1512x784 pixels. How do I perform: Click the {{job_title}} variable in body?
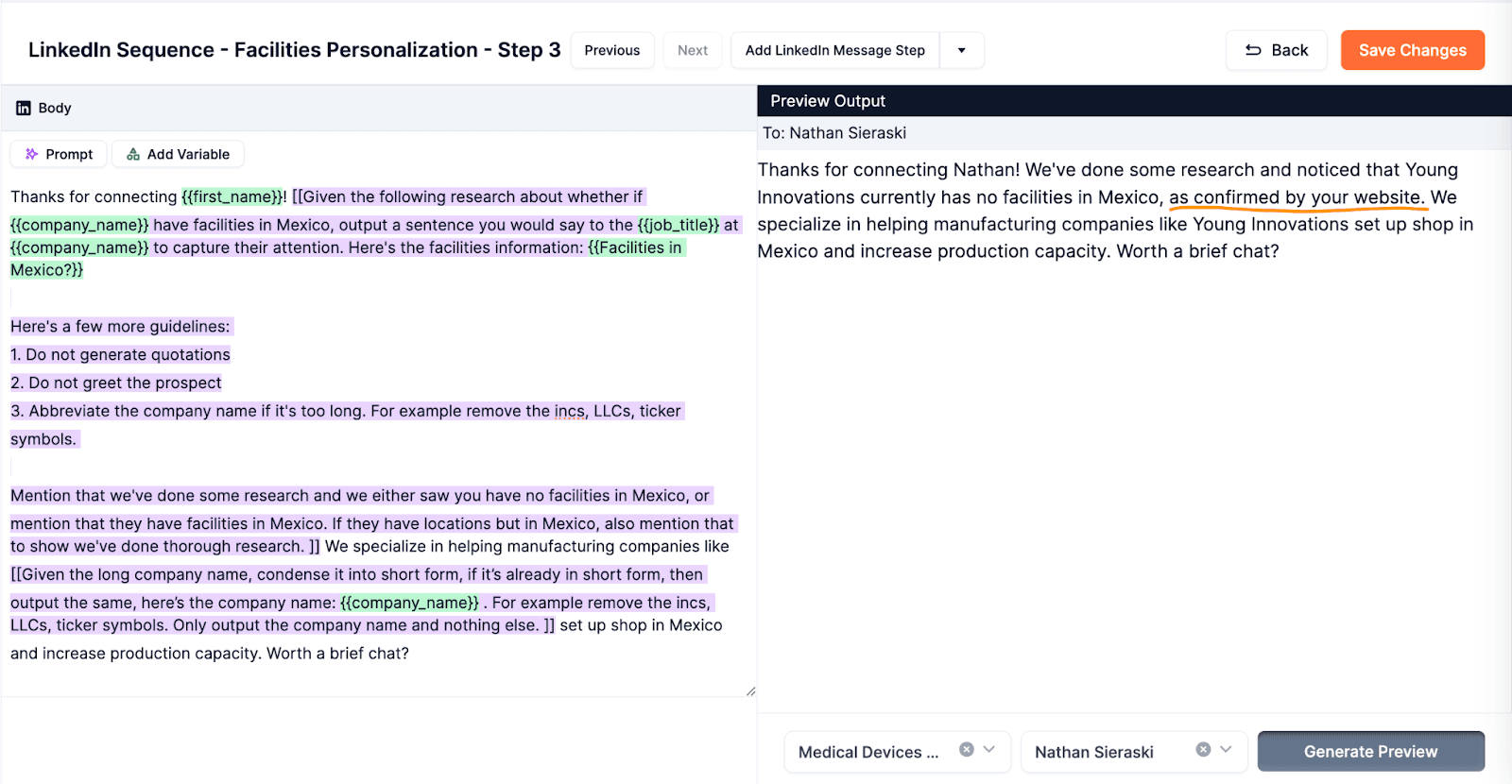679,225
